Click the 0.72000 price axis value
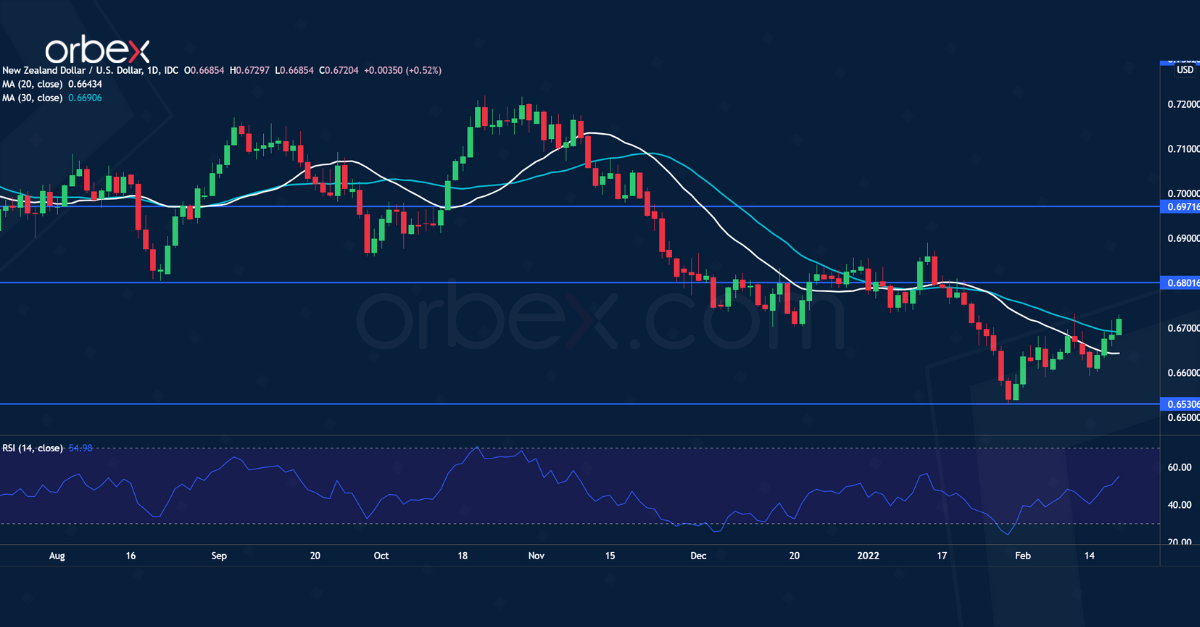 pyautogui.click(x=1183, y=104)
